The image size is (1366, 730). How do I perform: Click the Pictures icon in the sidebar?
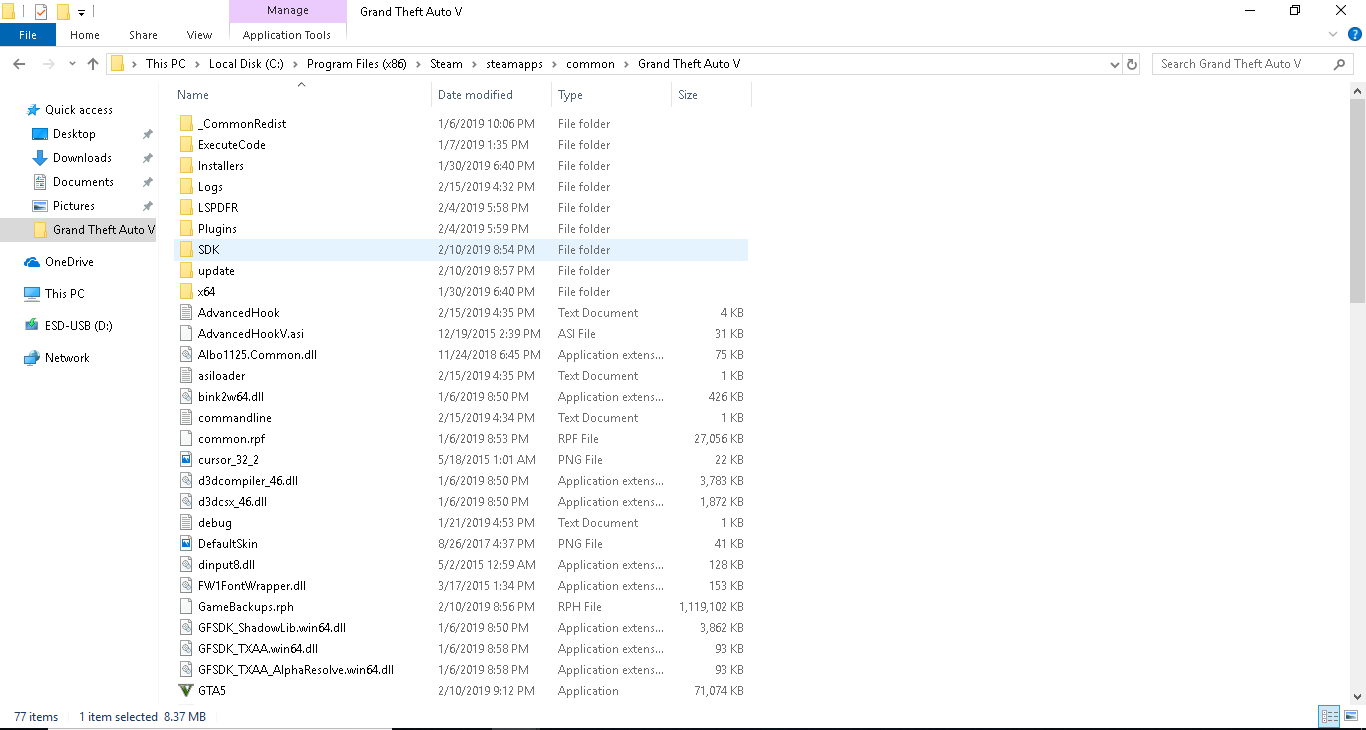[40, 206]
